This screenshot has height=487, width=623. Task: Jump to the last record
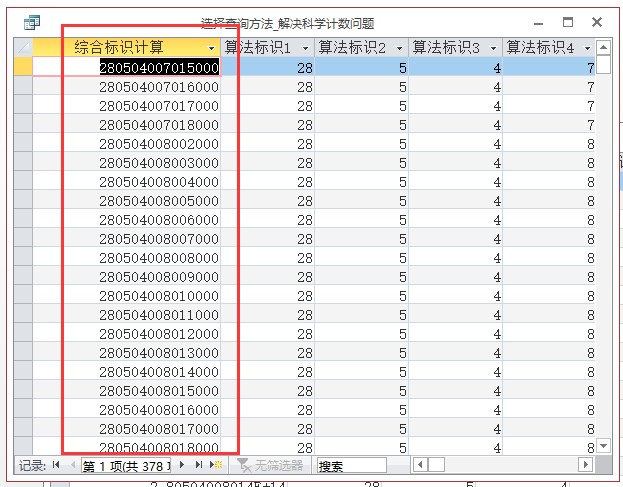199,465
